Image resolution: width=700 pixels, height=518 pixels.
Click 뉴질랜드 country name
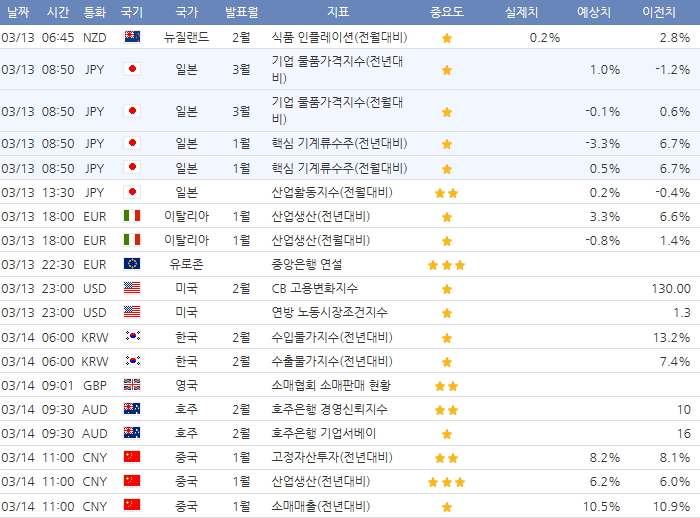(x=186, y=37)
